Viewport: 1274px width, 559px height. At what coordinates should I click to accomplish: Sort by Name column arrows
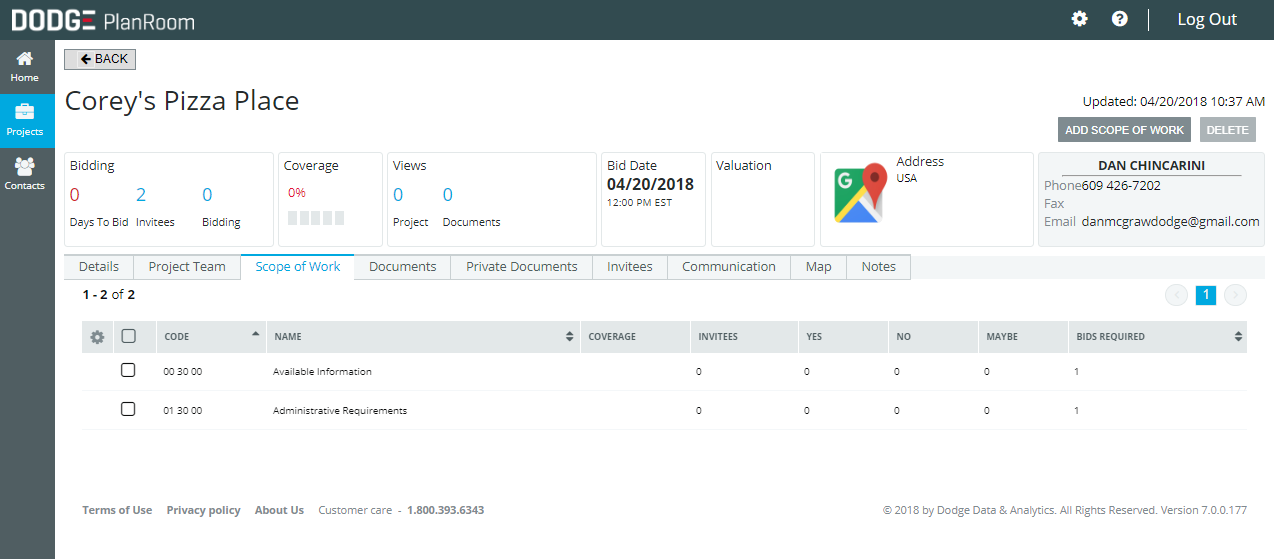(x=570, y=337)
